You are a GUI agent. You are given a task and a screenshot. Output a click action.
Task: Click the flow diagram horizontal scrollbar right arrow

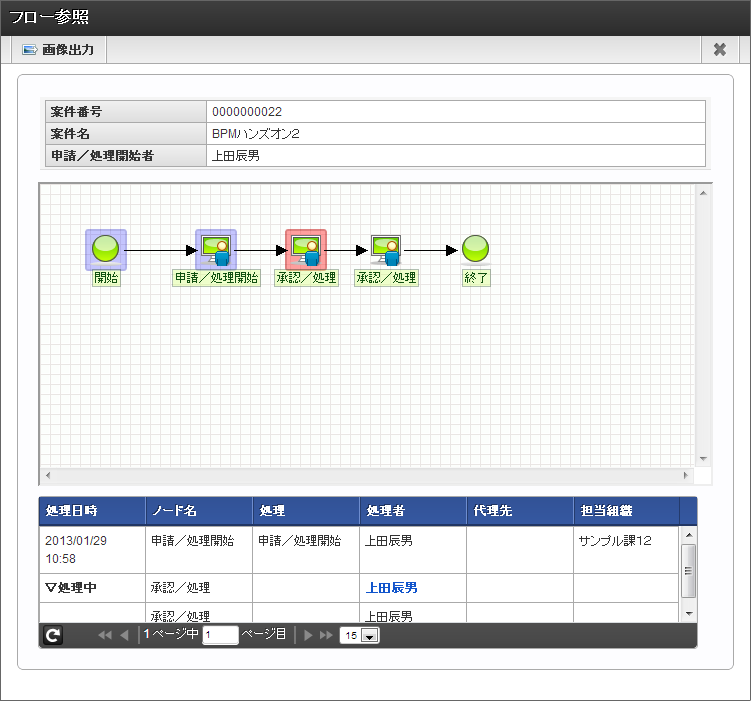point(686,475)
